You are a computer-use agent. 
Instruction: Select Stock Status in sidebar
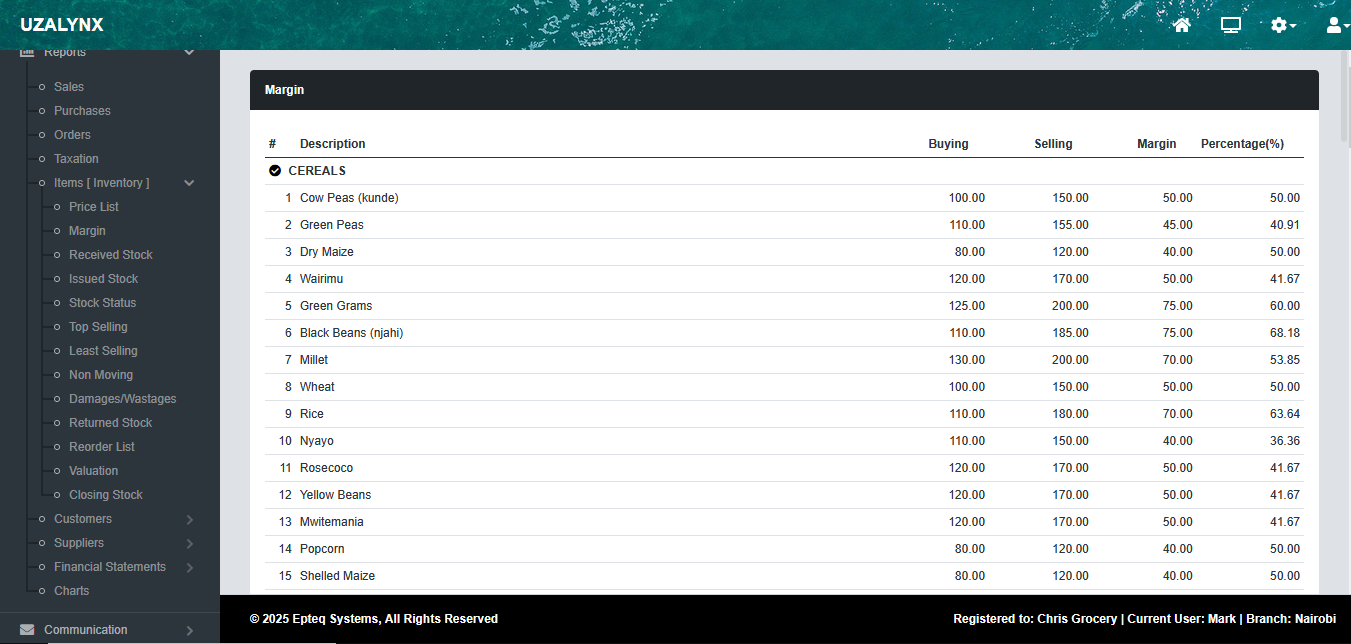102,303
